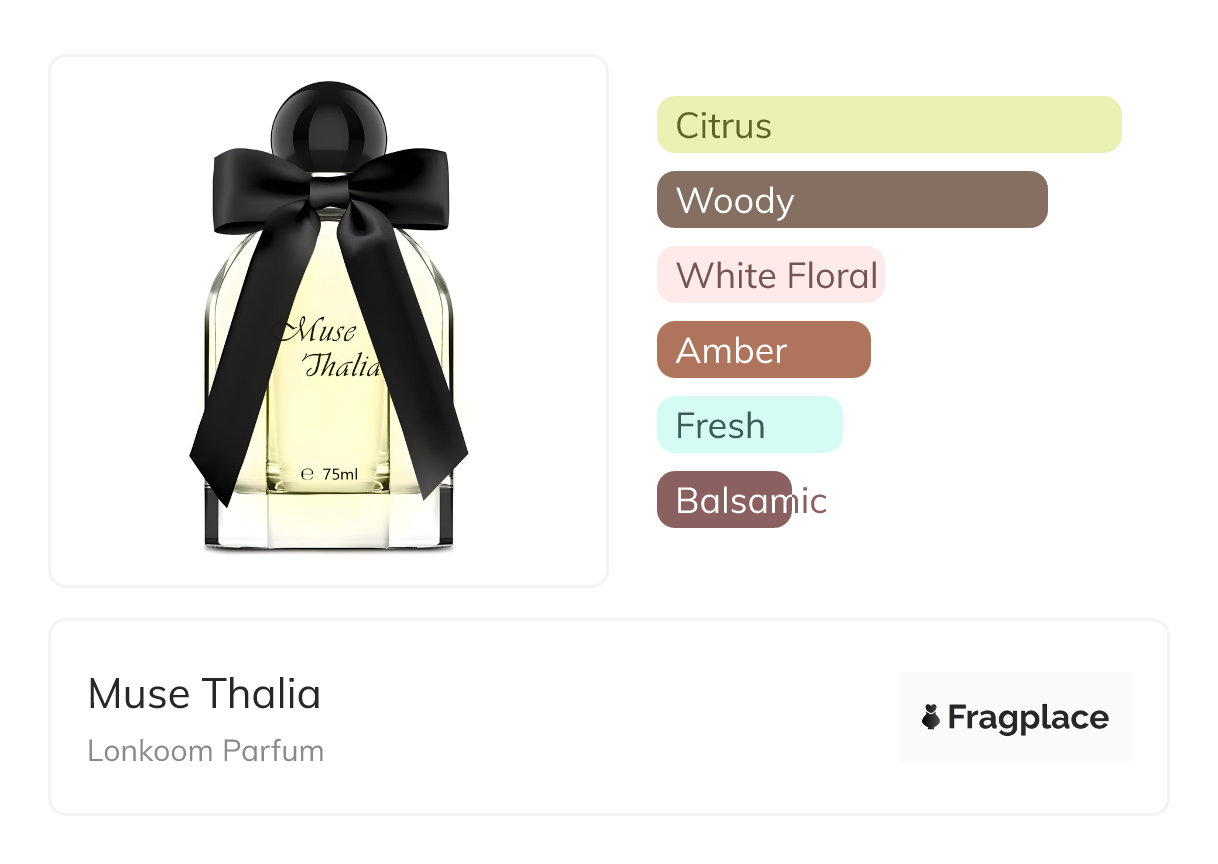This screenshot has width=1218, height=864.
Task: Open the Lonkoom Parfum brand link
Action: click(x=206, y=751)
